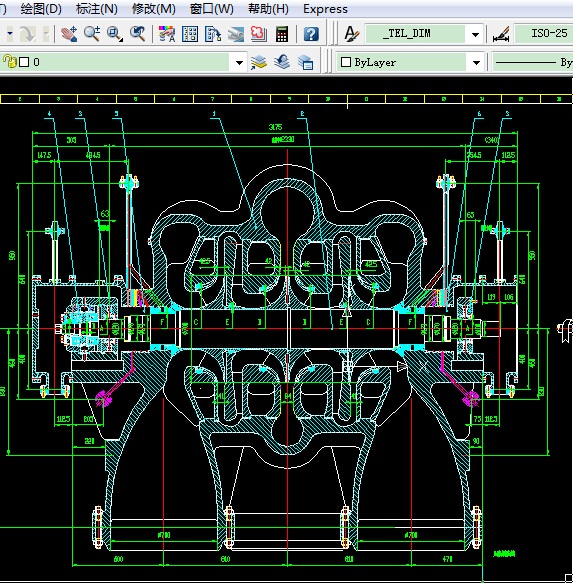Open the linetype combo box with line sample
This screenshot has height=583, width=573.
click(533, 62)
